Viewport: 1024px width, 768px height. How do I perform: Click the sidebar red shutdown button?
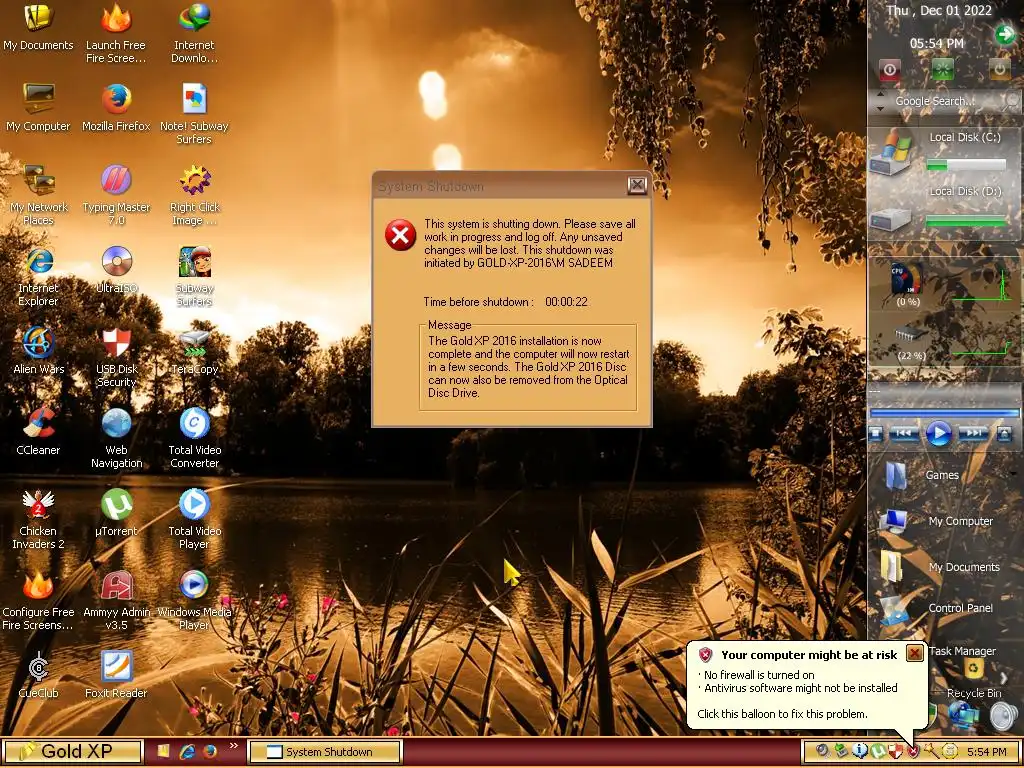889,69
